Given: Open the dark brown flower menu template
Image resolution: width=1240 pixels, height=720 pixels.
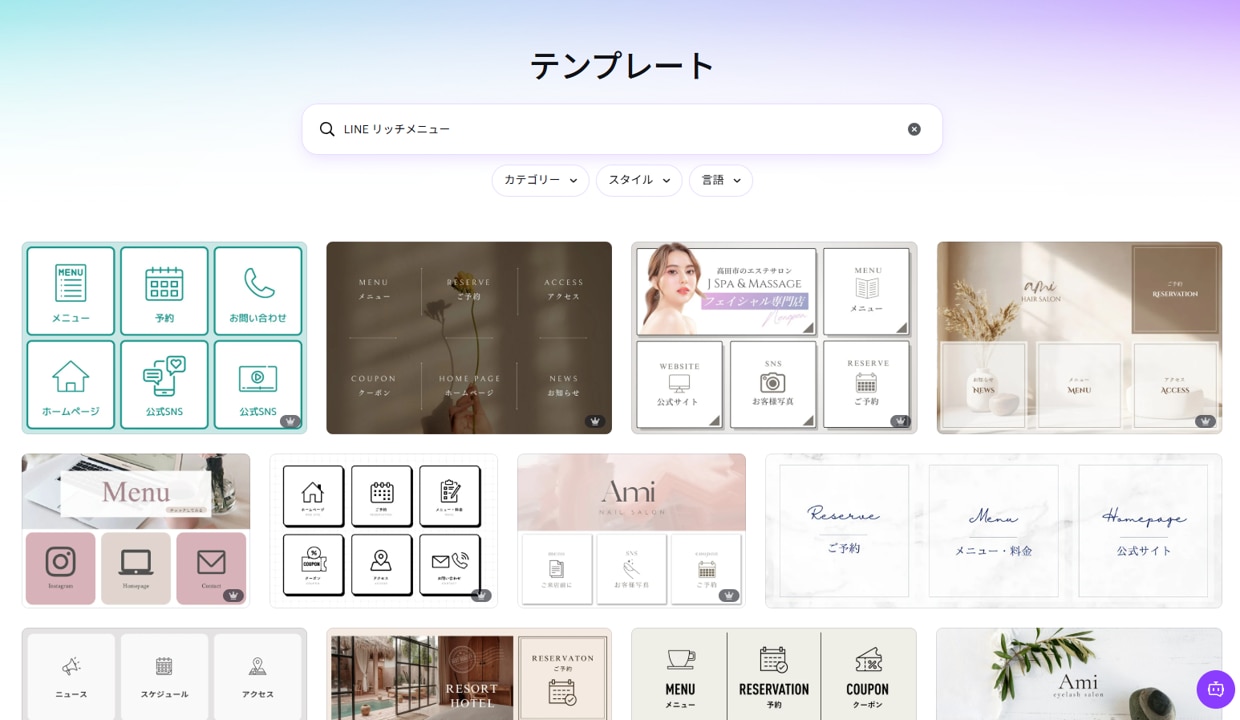Looking at the screenshot, I should tap(469, 338).
